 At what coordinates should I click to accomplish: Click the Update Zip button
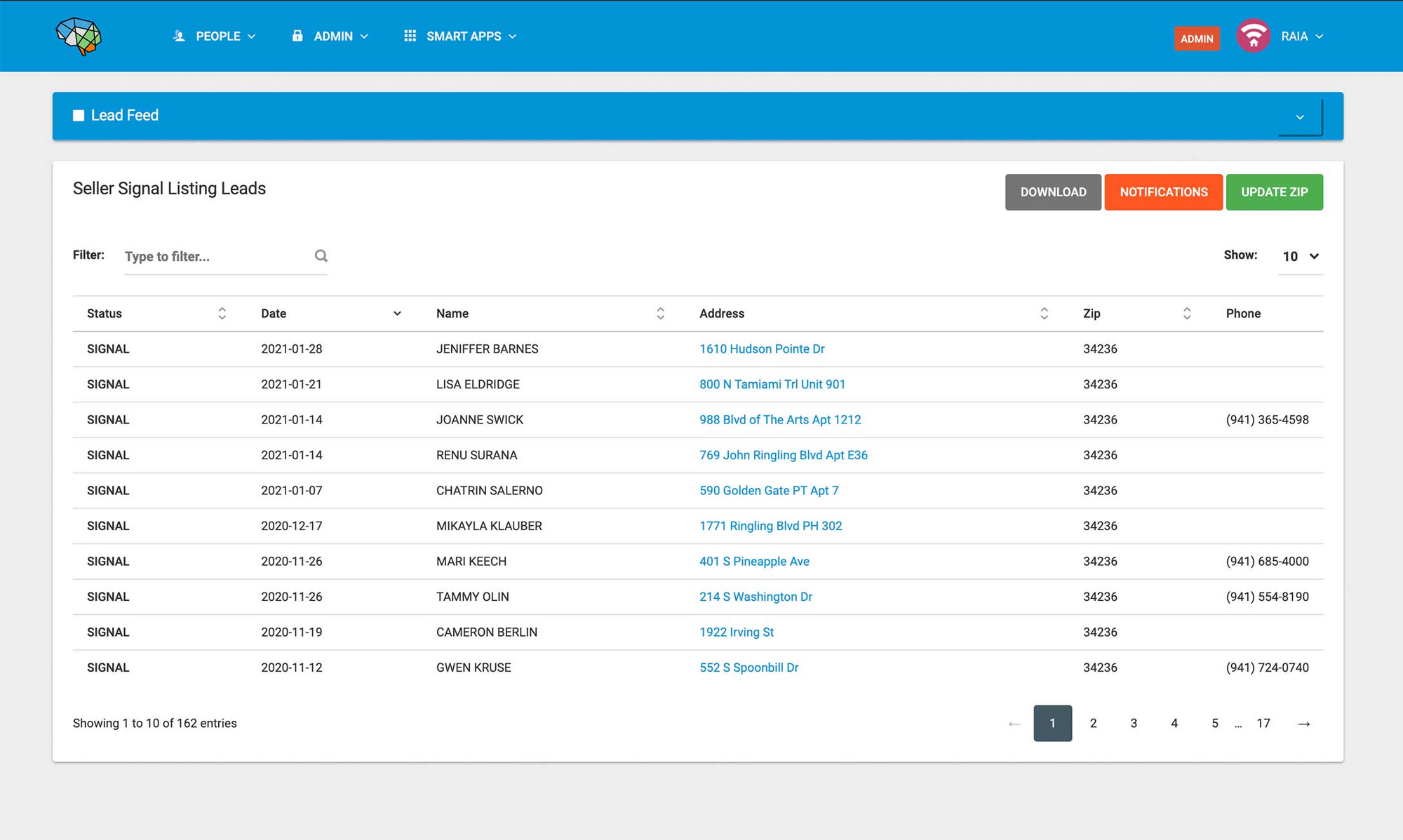[1274, 192]
